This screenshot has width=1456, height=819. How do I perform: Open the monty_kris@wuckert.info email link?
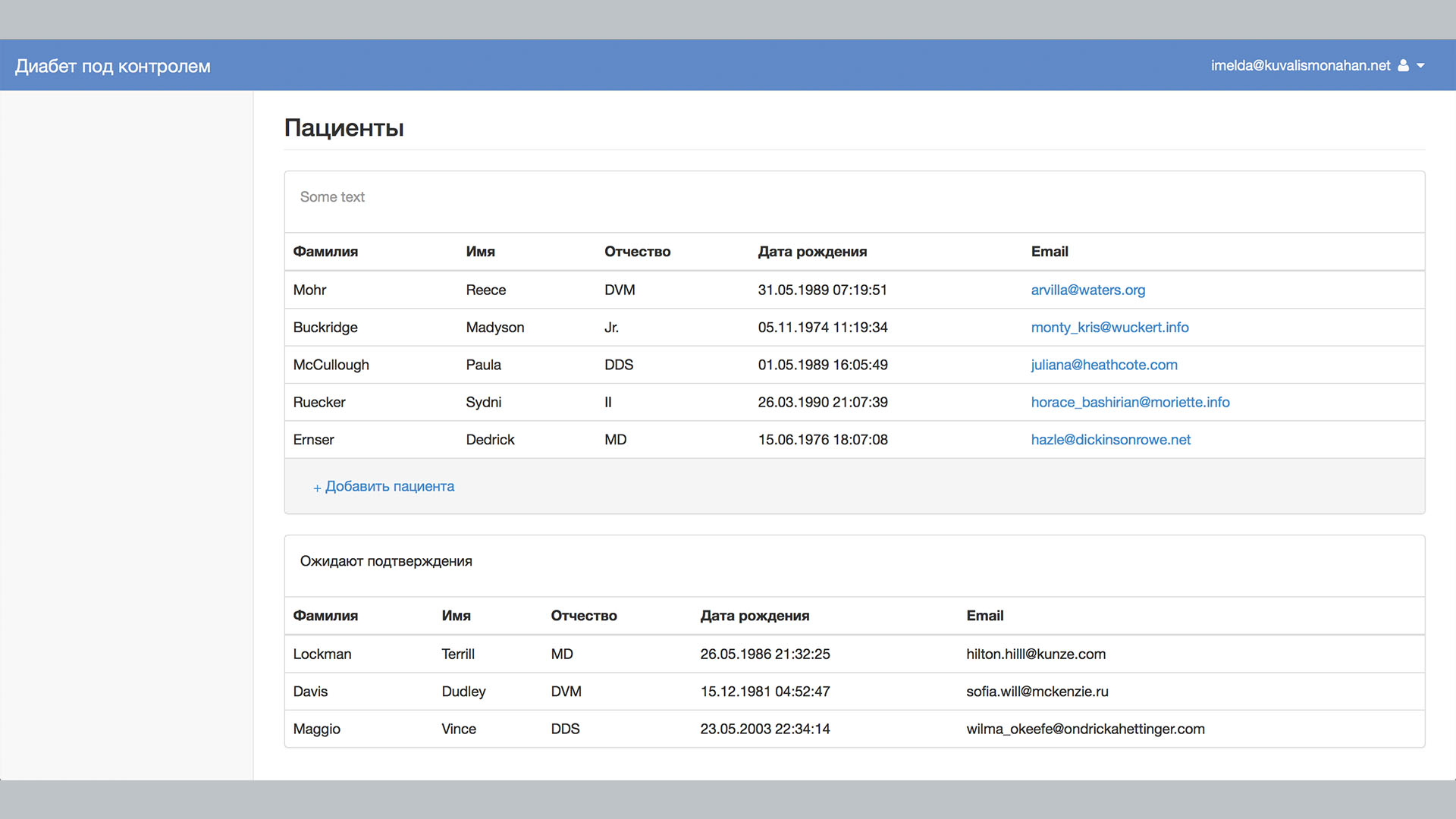[1109, 328]
